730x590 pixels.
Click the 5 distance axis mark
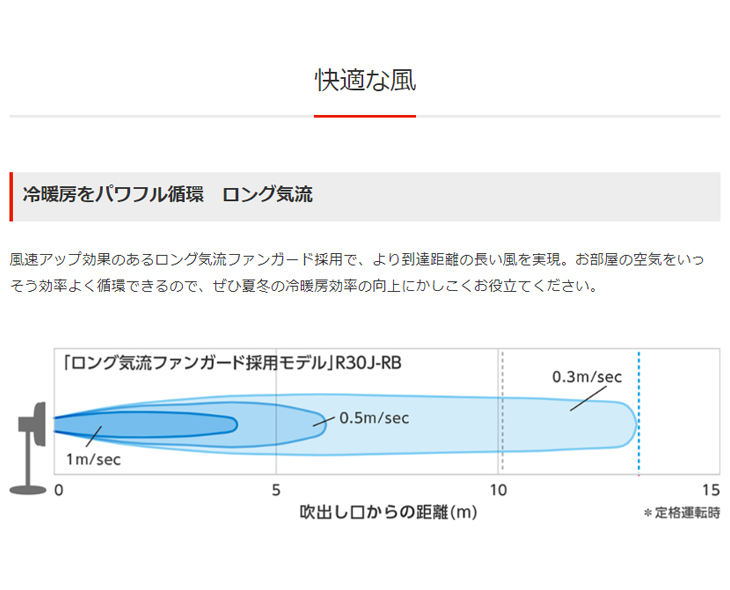pyautogui.click(x=276, y=490)
